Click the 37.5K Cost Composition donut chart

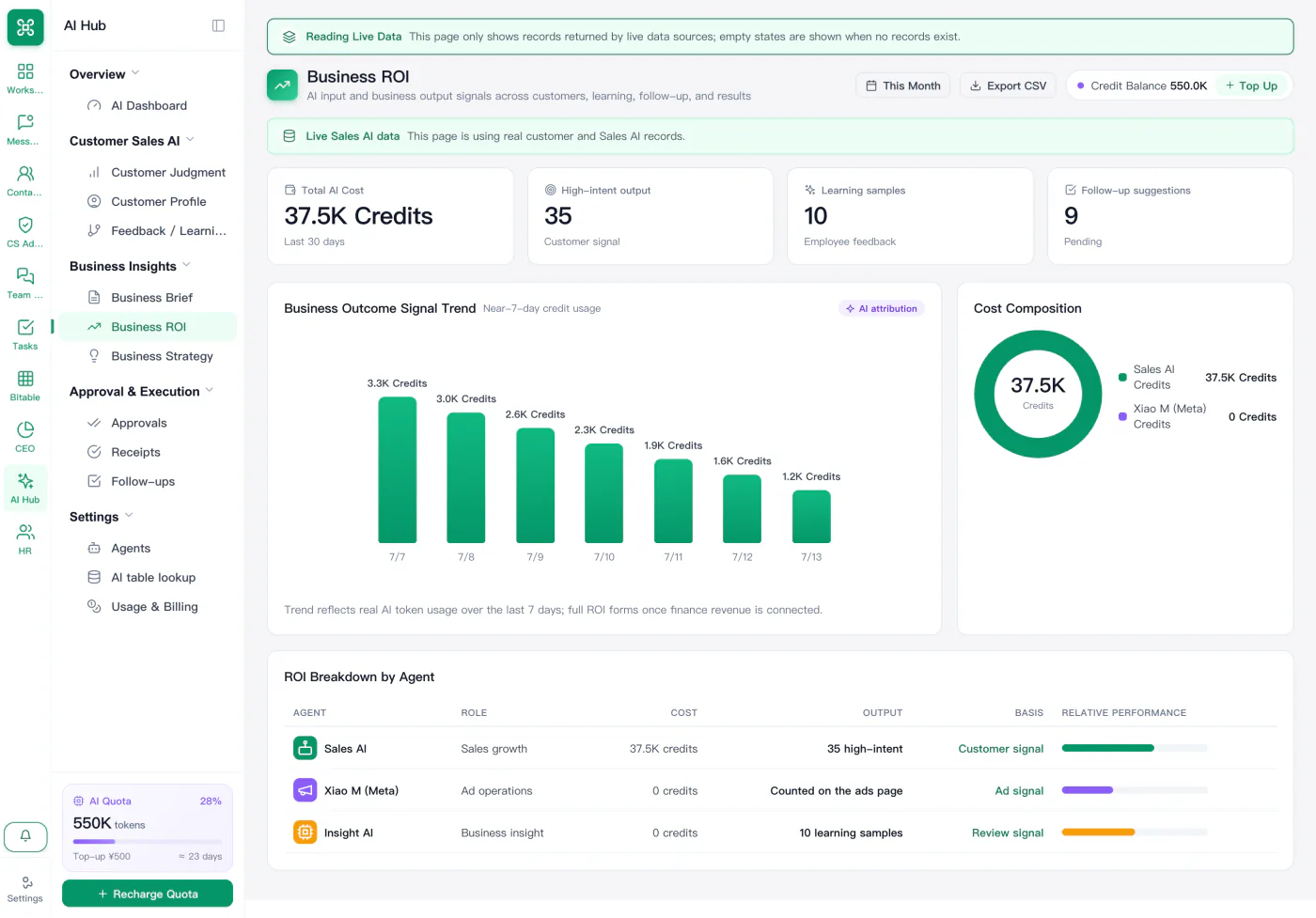pyautogui.click(x=1038, y=394)
